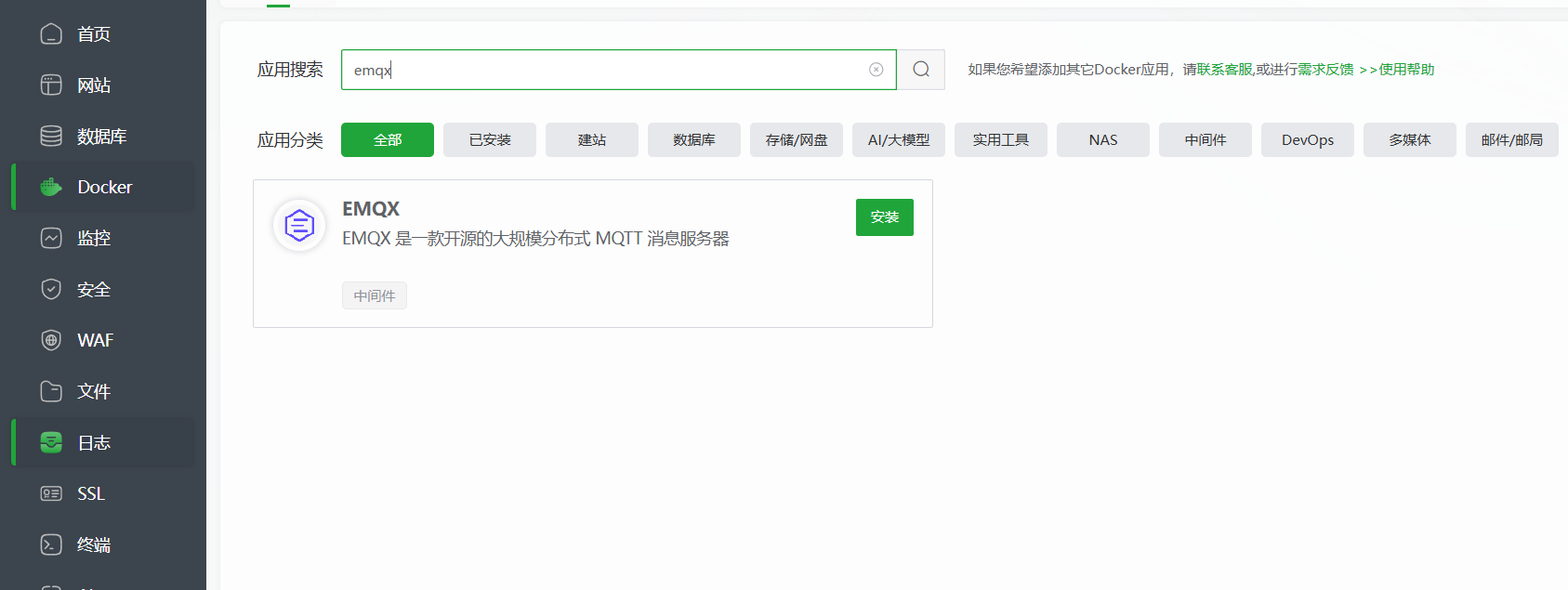1568x590 pixels.
Task: Filter apps by 存储/网盘 category
Action: [797, 140]
